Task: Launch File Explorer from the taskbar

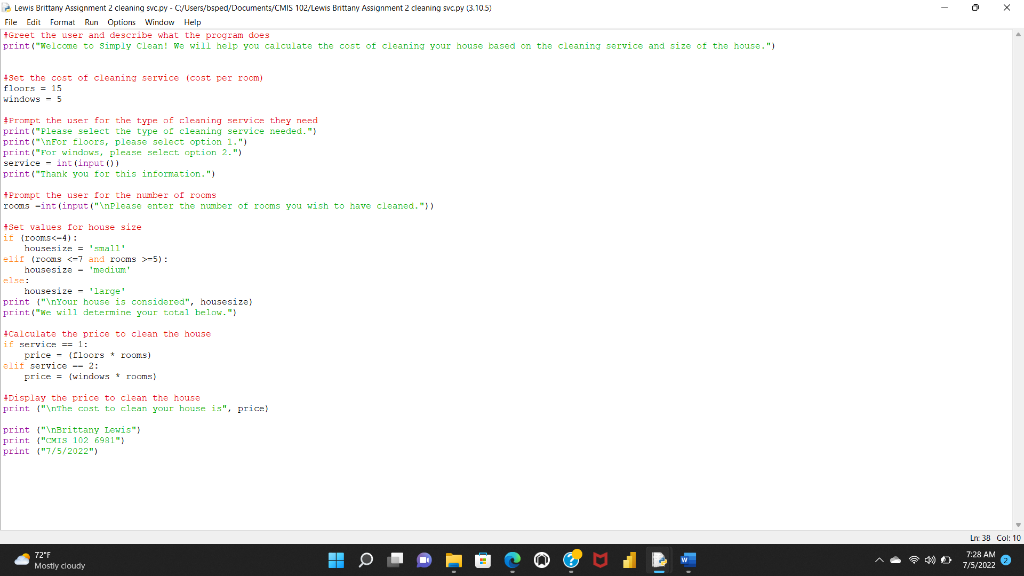Action: 453,560
